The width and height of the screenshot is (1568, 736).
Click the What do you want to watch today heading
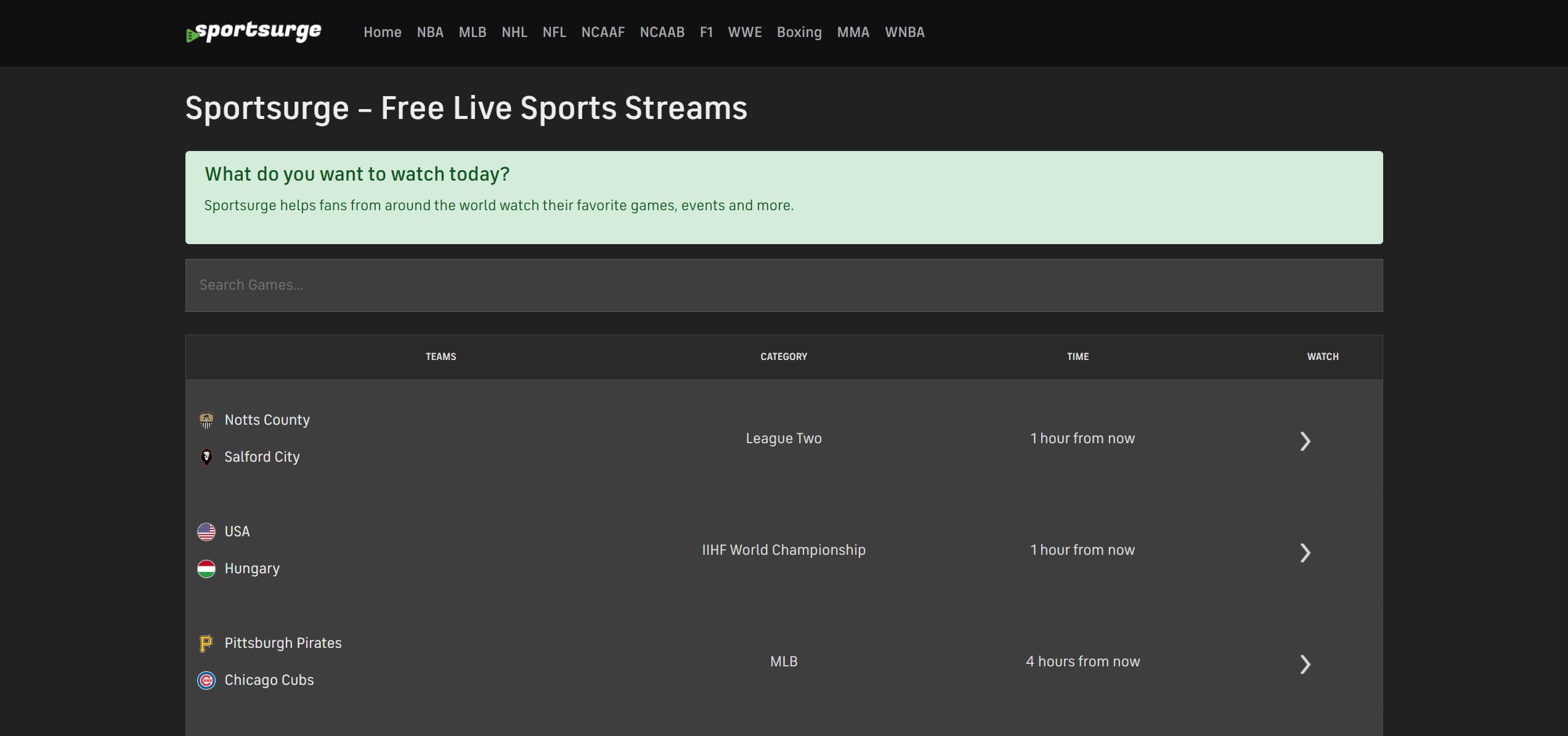click(357, 174)
